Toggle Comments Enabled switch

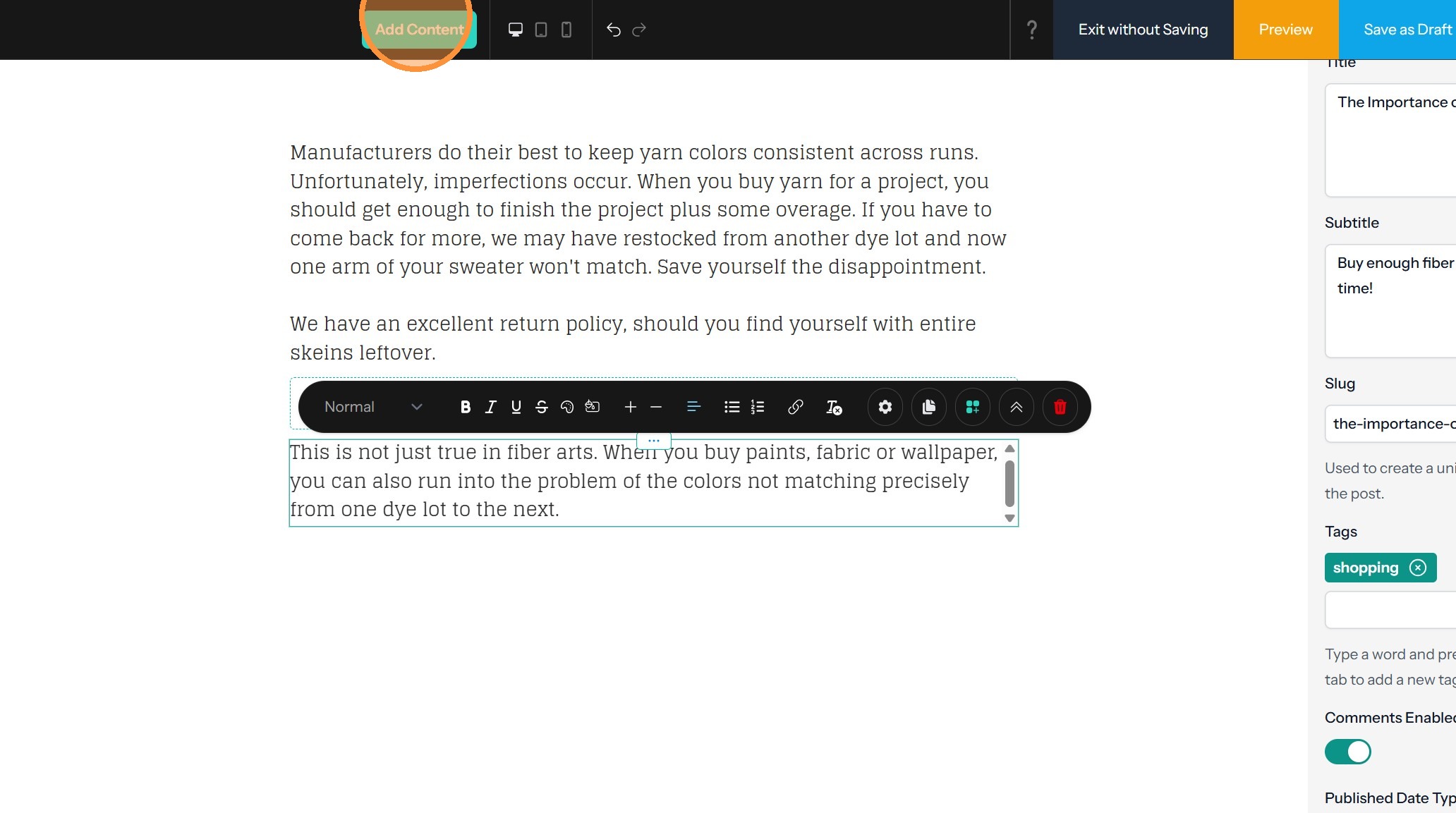pyautogui.click(x=1347, y=752)
